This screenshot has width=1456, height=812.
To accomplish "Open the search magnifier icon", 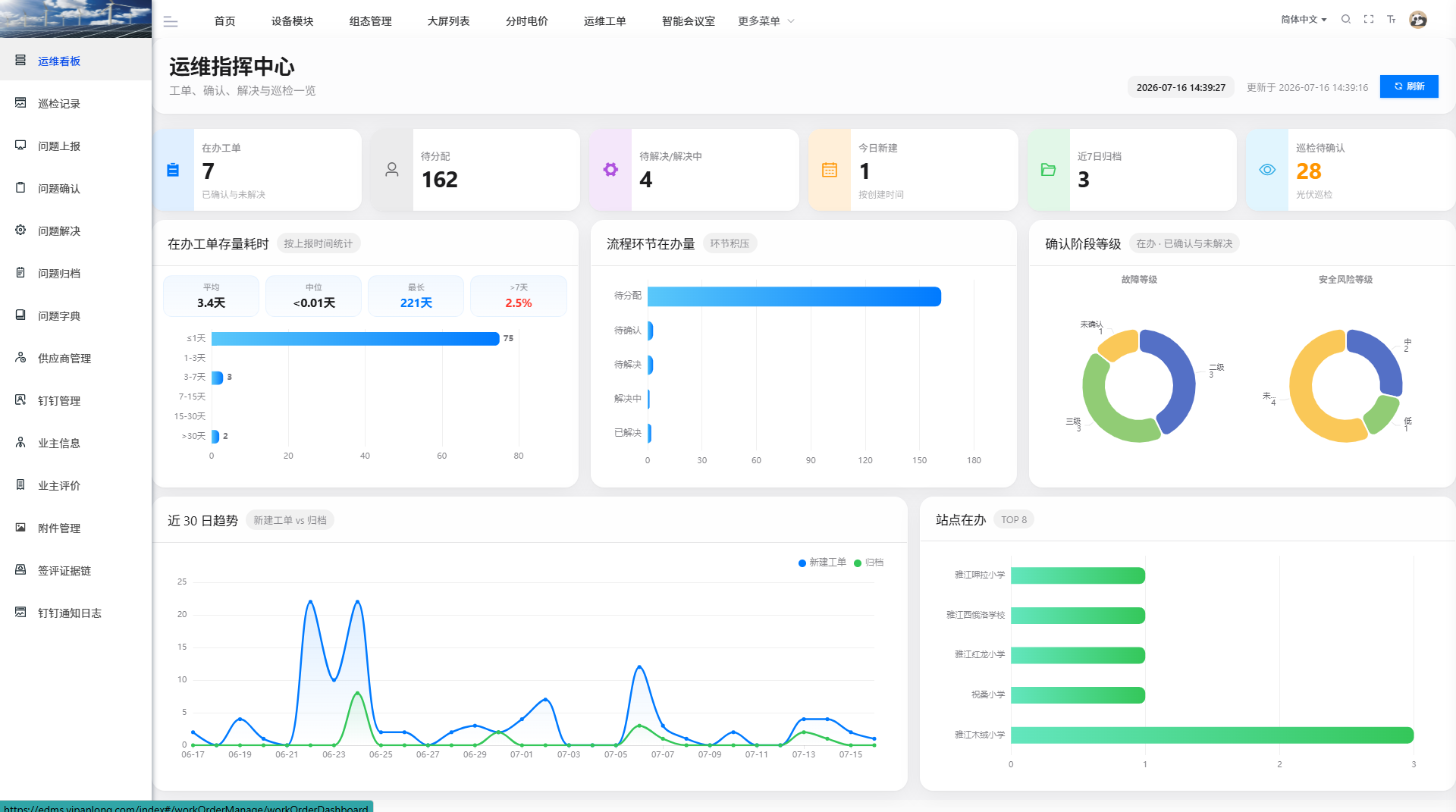I will point(1346,20).
